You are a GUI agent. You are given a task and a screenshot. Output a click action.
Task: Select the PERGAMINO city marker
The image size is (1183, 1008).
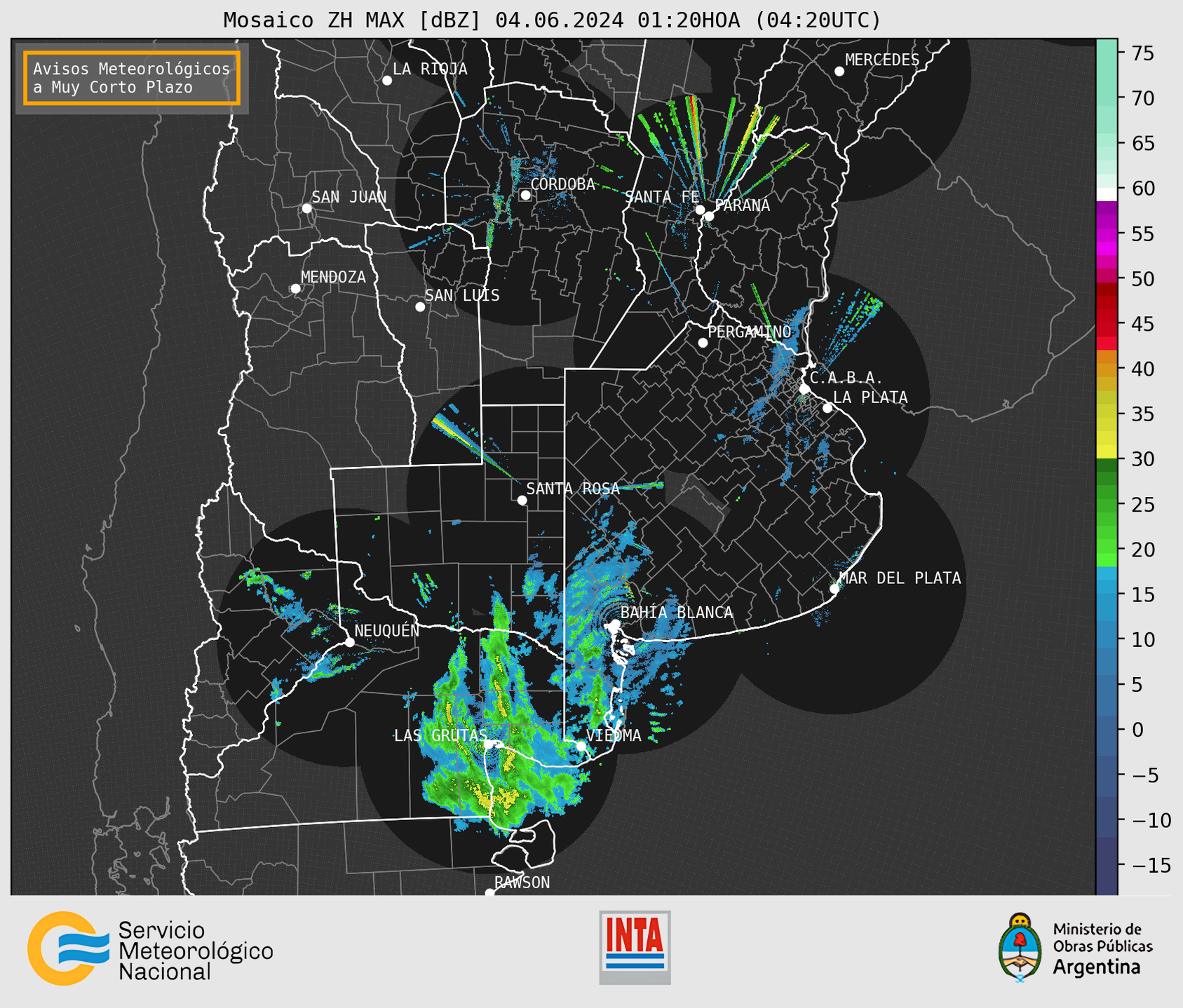(x=703, y=343)
